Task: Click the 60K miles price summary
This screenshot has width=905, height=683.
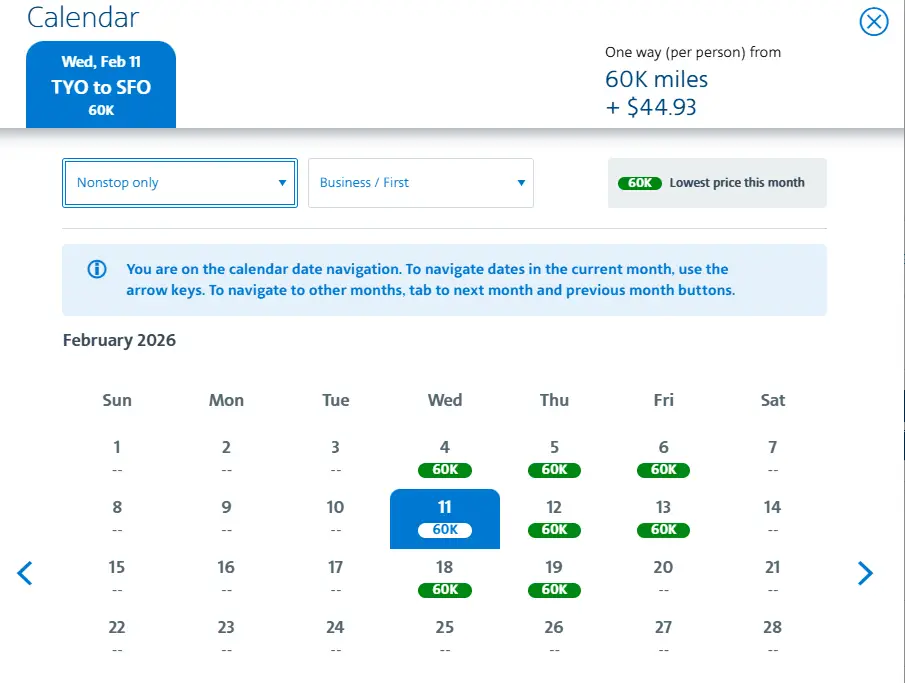Action: point(656,79)
